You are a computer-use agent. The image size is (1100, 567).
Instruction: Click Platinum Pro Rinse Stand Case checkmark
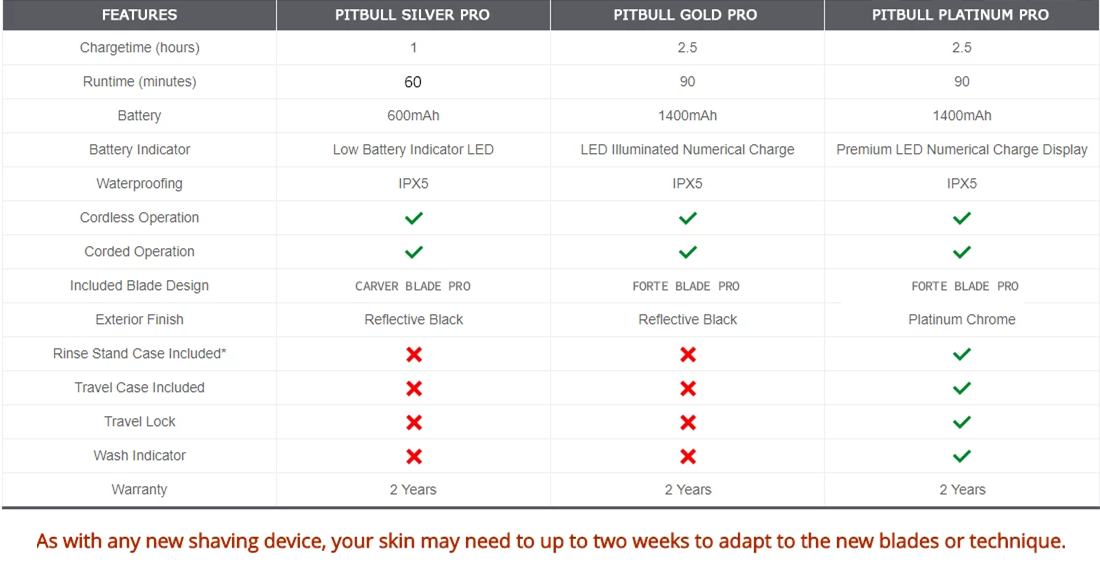962,354
